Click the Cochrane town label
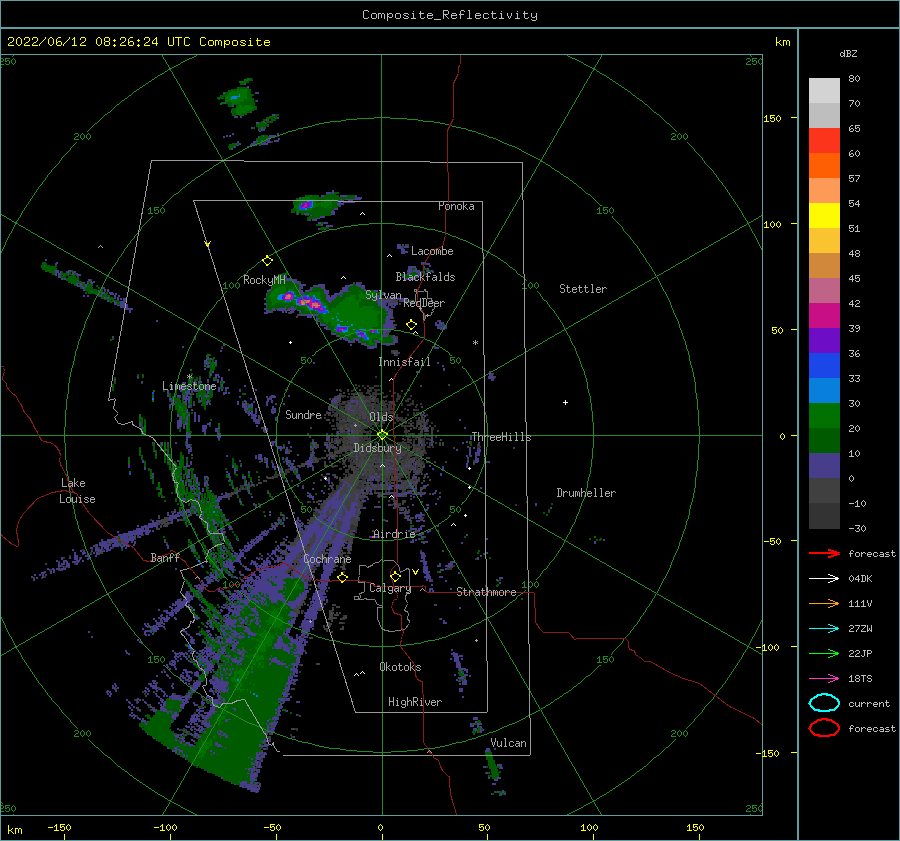 pos(327,559)
